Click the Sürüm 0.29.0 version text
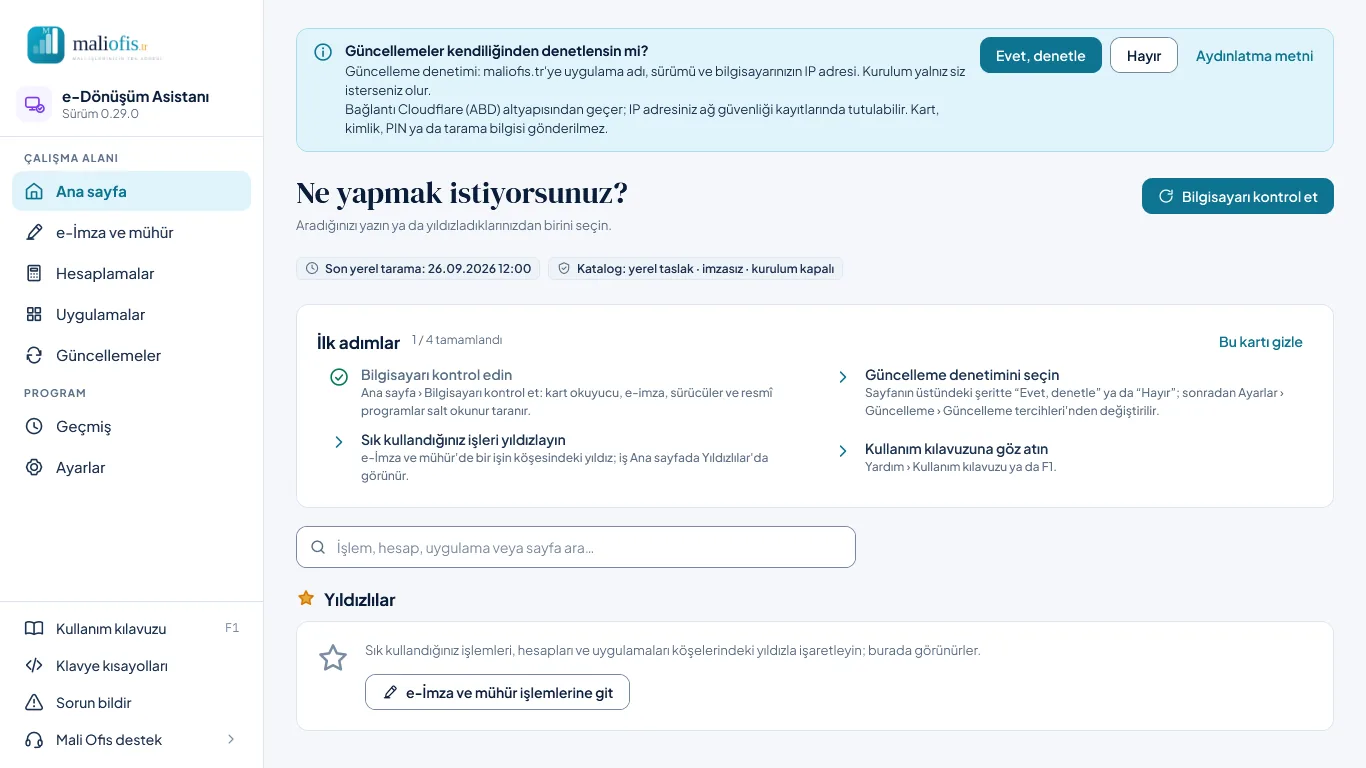 click(100, 114)
